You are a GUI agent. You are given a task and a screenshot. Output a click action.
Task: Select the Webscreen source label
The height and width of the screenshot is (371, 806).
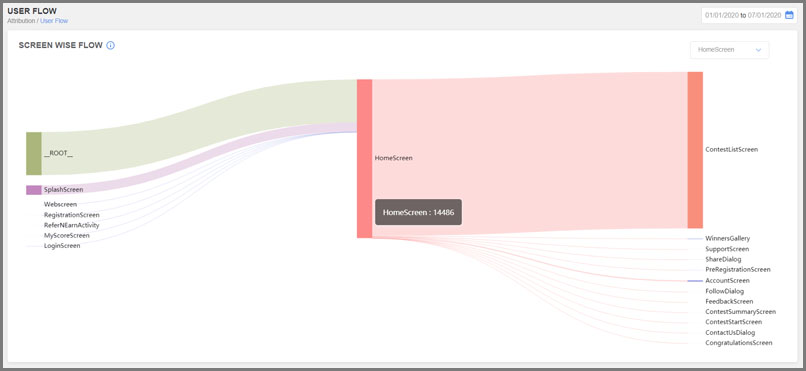60,205
